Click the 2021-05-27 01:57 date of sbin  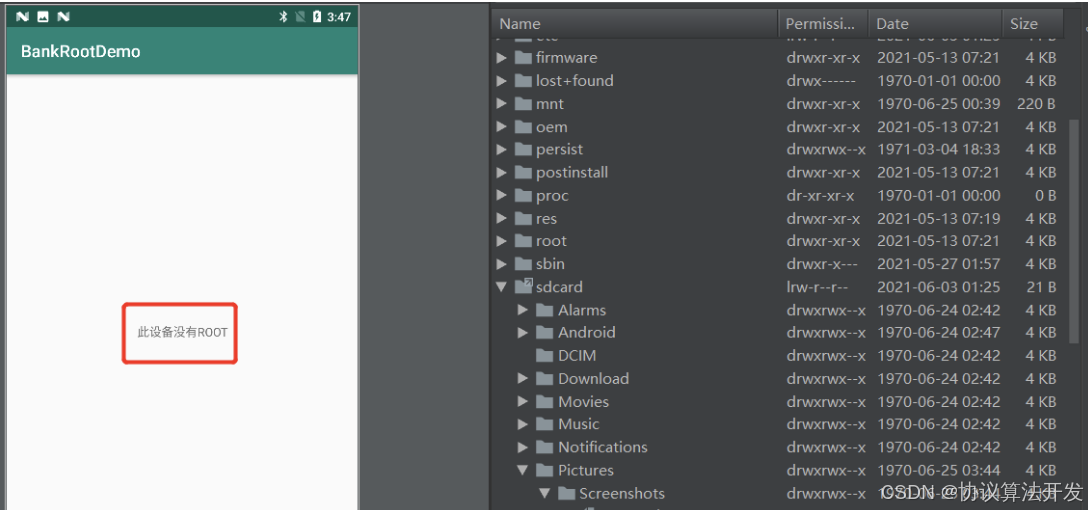(939, 264)
